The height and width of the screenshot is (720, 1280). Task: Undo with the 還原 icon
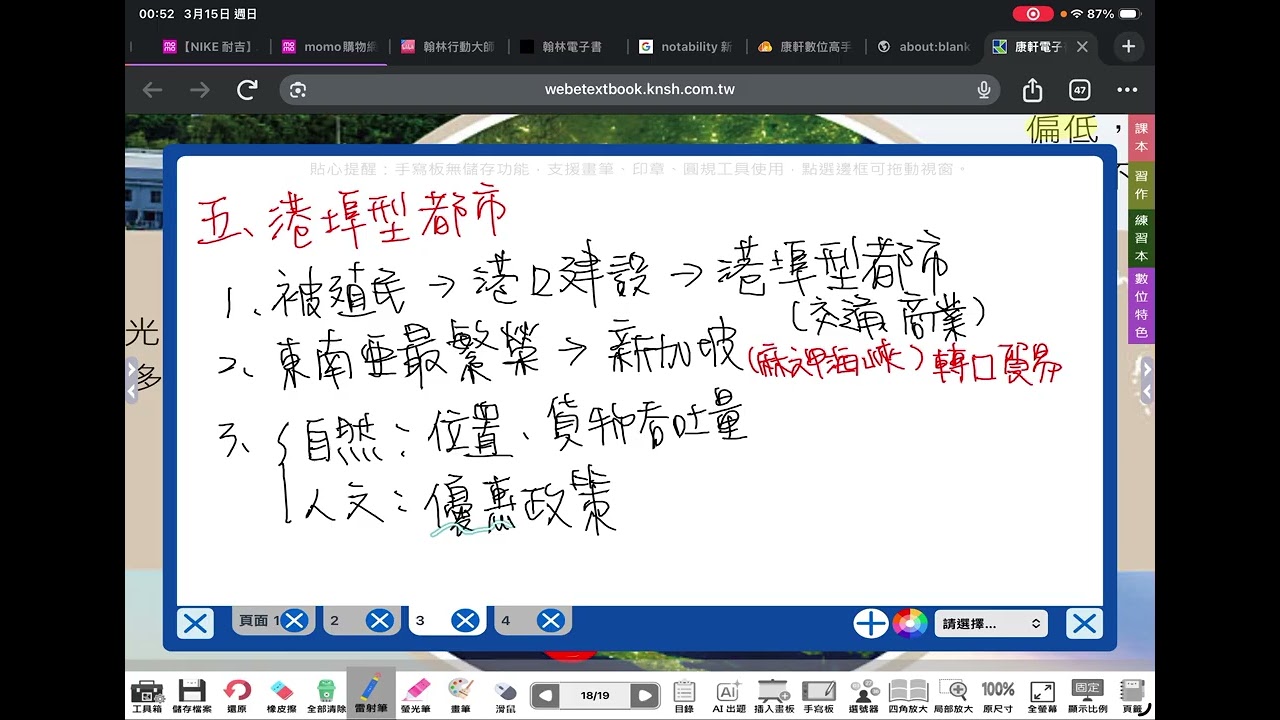coord(237,695)
